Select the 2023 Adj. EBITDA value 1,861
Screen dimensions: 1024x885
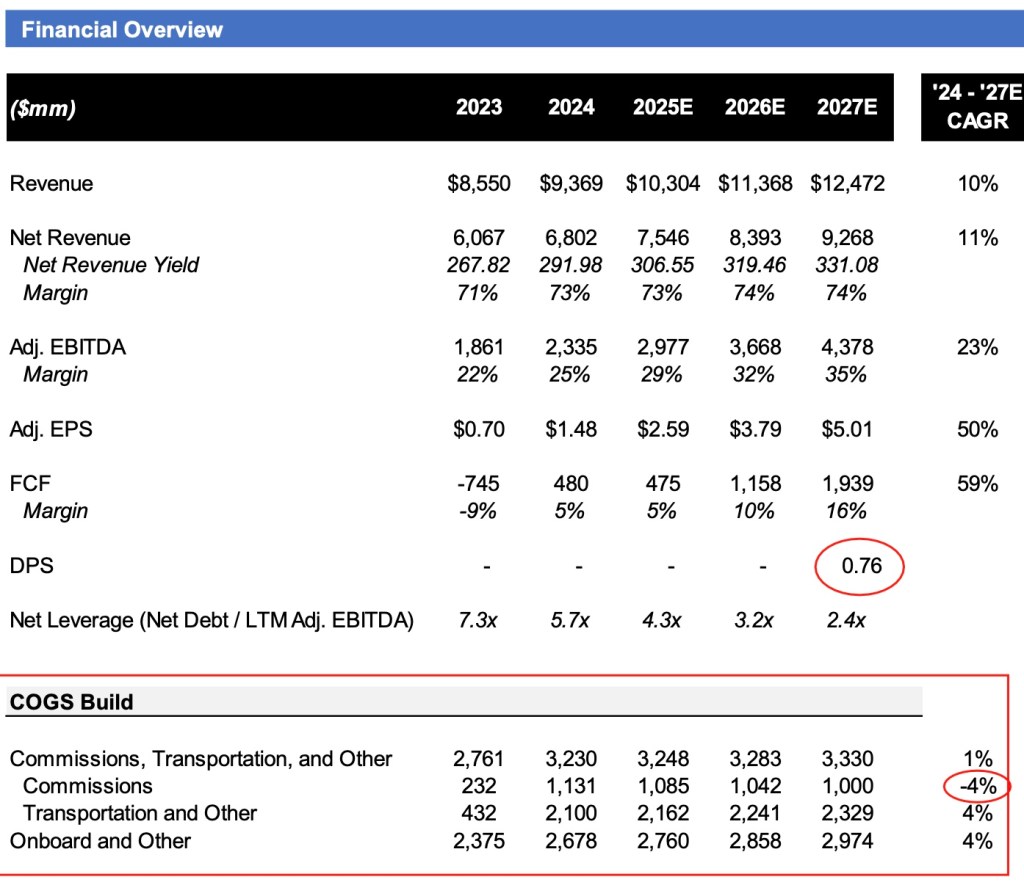point(479,348)
